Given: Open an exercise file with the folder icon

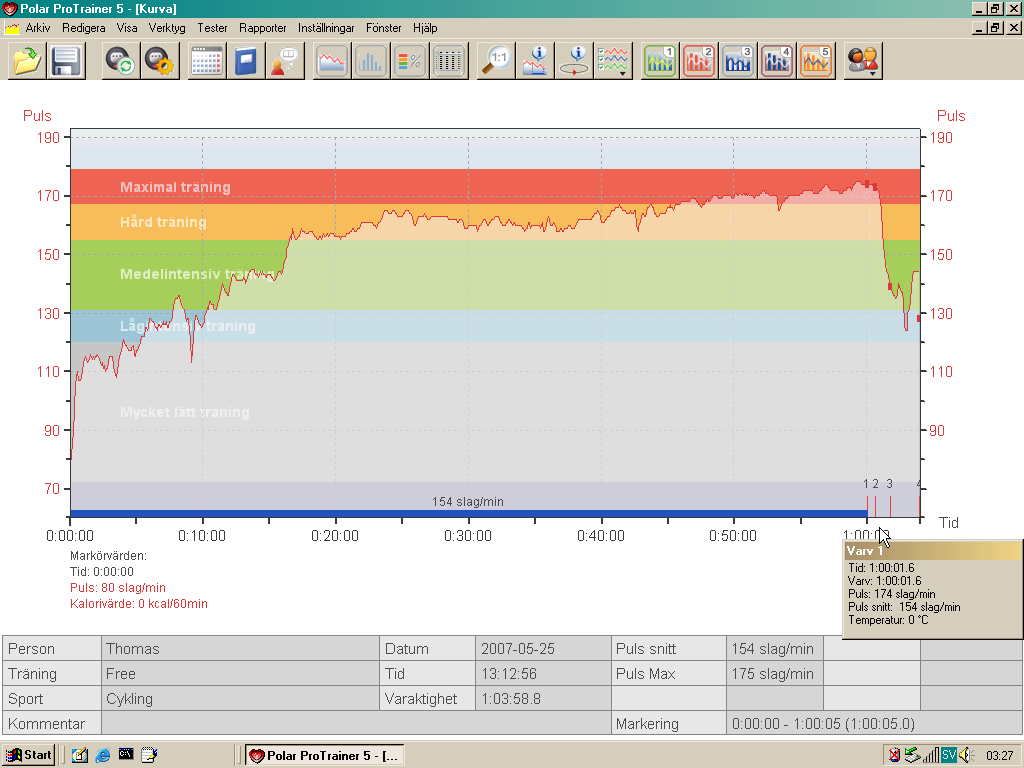Looking at the screenshot, I should point(27,61).
